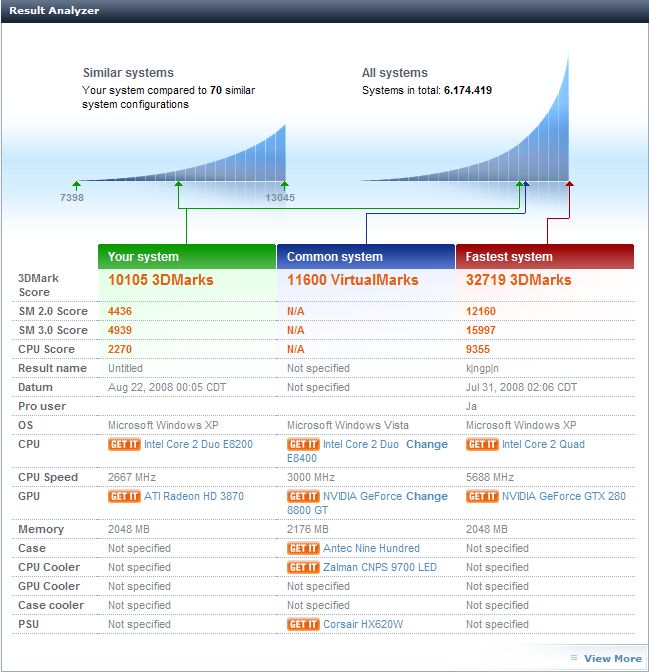Open the Corsair HX620W PSU link
649x672 pixels.
363,624
